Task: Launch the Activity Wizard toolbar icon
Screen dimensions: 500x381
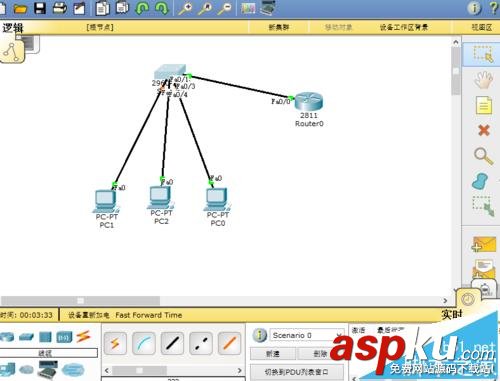Action: coord(79,8)
